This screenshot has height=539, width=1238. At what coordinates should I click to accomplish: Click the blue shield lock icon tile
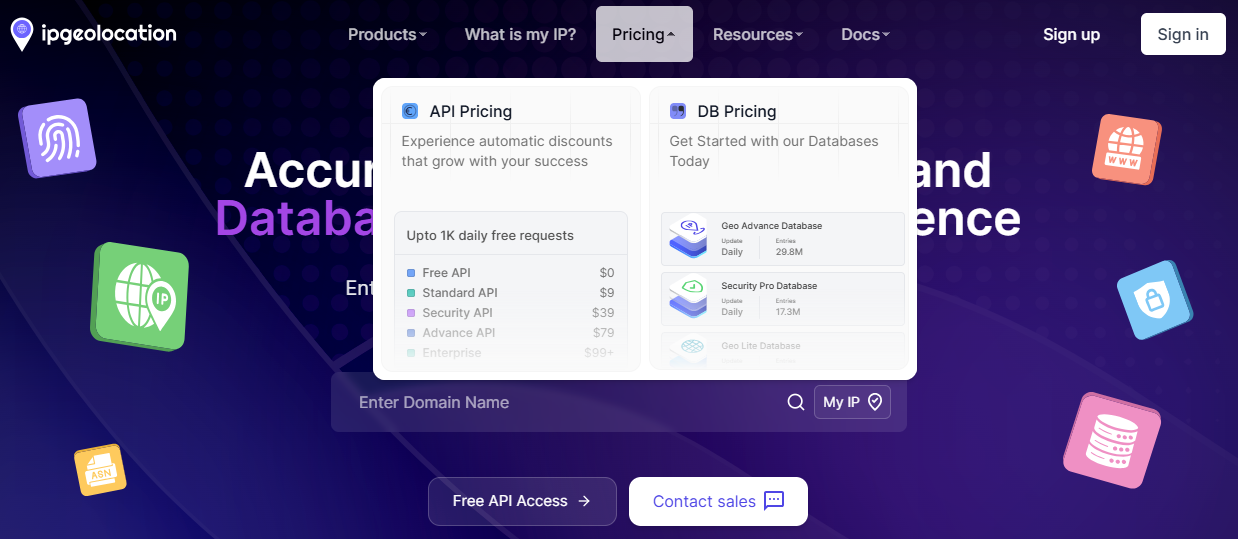[1155, 299]
